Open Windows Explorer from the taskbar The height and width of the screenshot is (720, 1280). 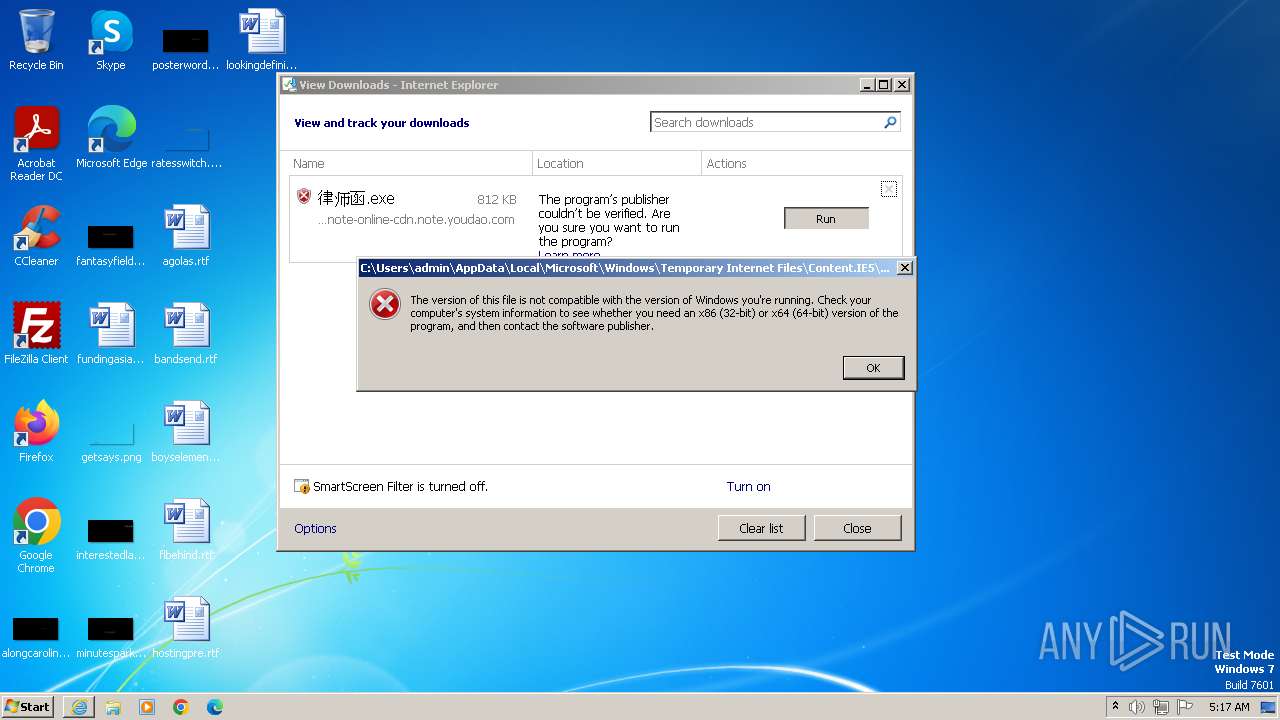(x=113, y=707)
